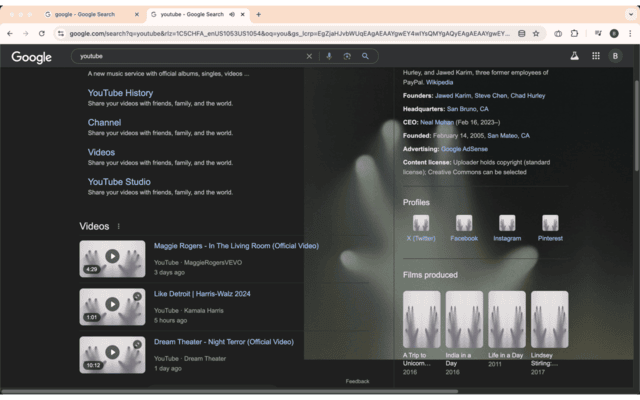Open a new browser tab
Screen dimensions: 640x400
click(x=259, y=14)
